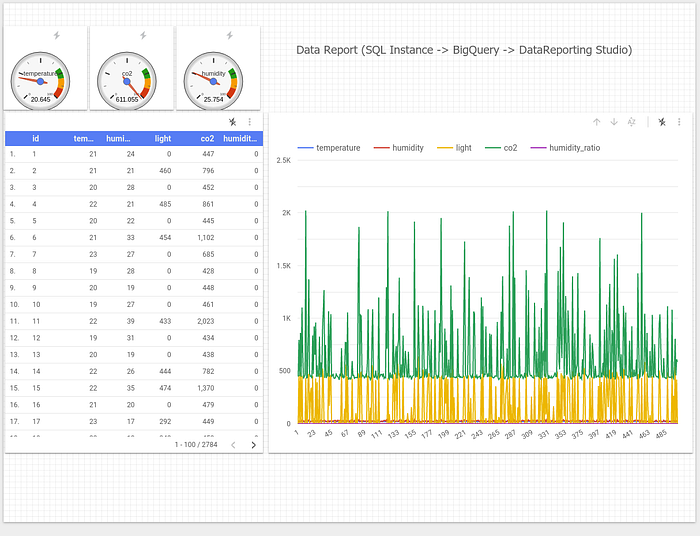700x536 pixels.
Task: Toggle light series in chart legend
Action: 454,148
